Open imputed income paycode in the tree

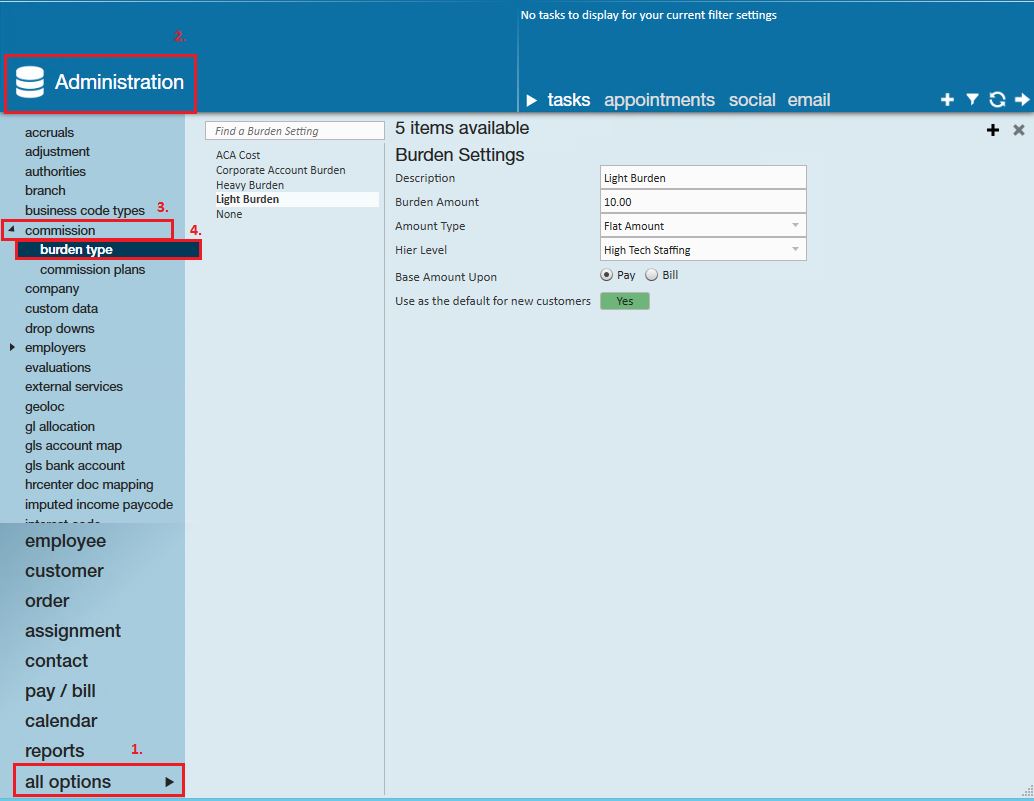99,504
